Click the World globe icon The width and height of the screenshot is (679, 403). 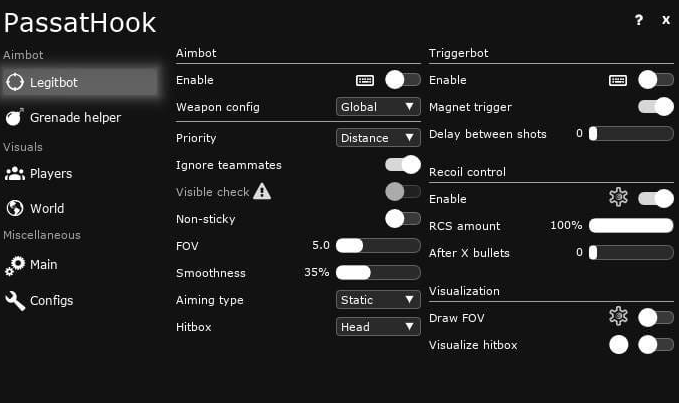(x=15, y=208)
